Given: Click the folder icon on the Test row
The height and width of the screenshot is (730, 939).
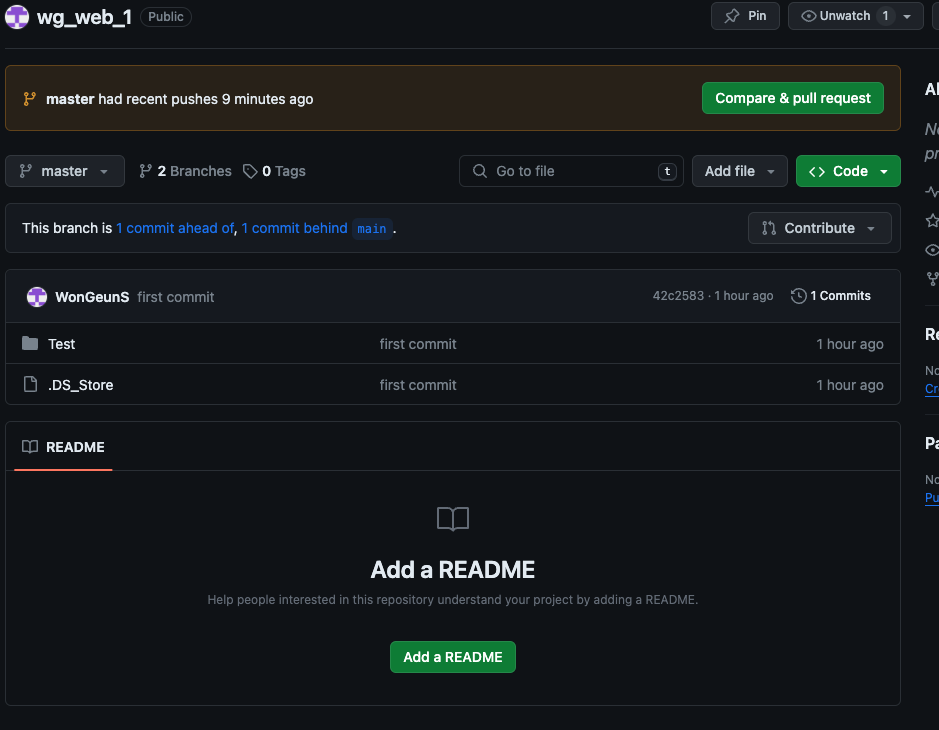Looking at the screenshot, I should tap(30, 343).
